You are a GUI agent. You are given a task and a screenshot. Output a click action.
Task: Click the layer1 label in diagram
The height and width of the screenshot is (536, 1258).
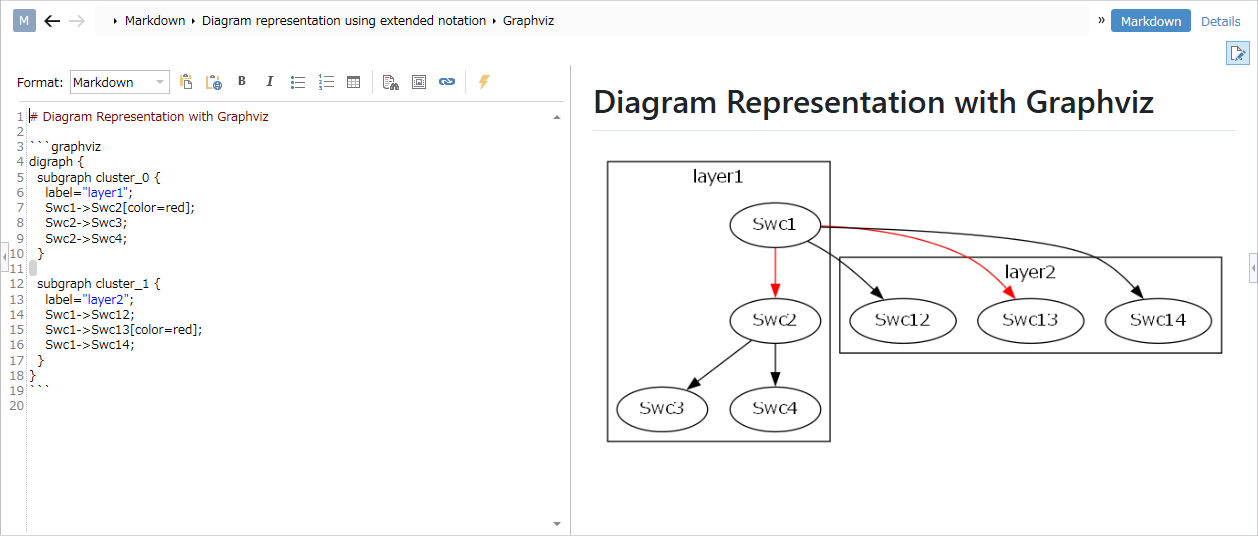pyautogui.click(x=718, y=177)
